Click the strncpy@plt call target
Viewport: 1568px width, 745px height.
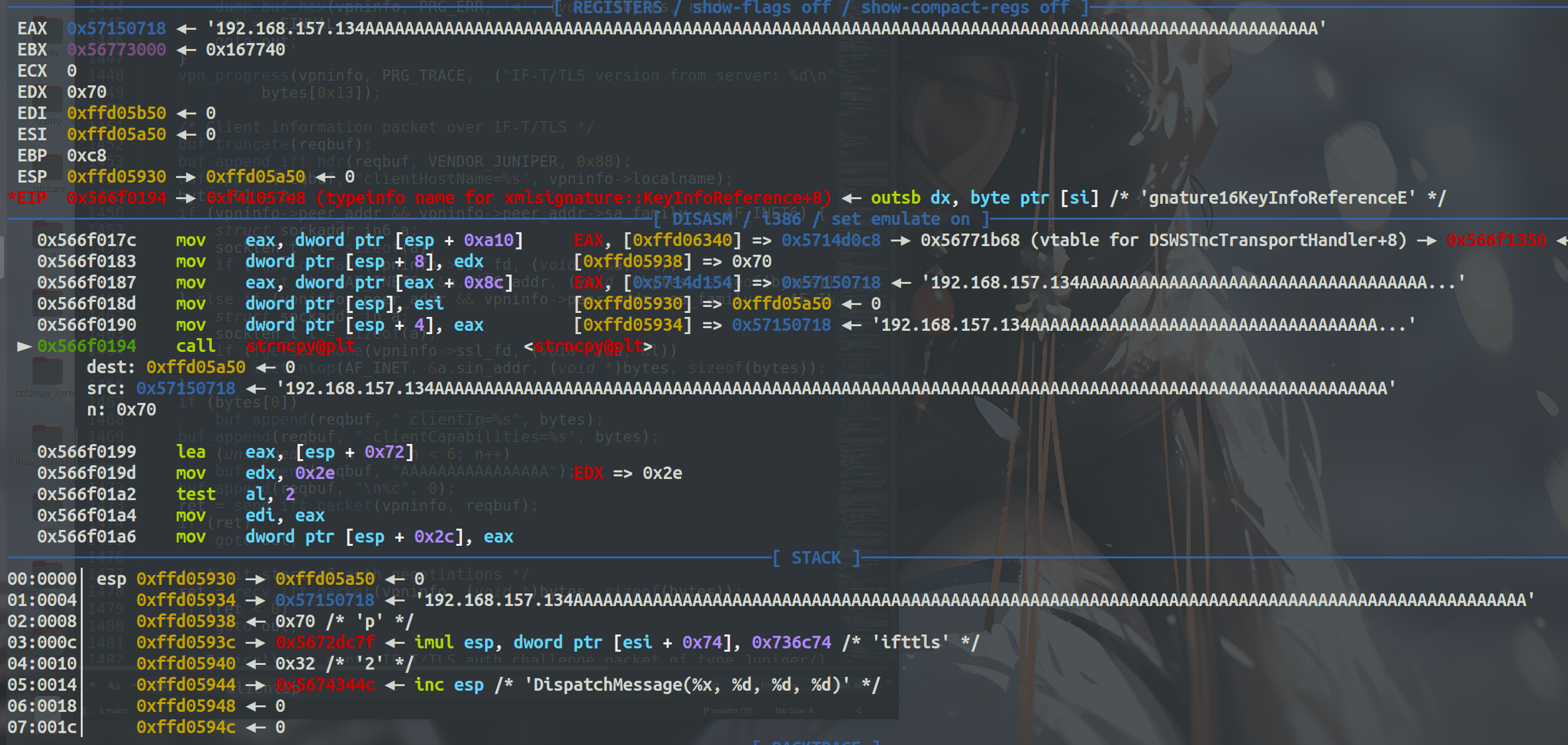[300, 346]
